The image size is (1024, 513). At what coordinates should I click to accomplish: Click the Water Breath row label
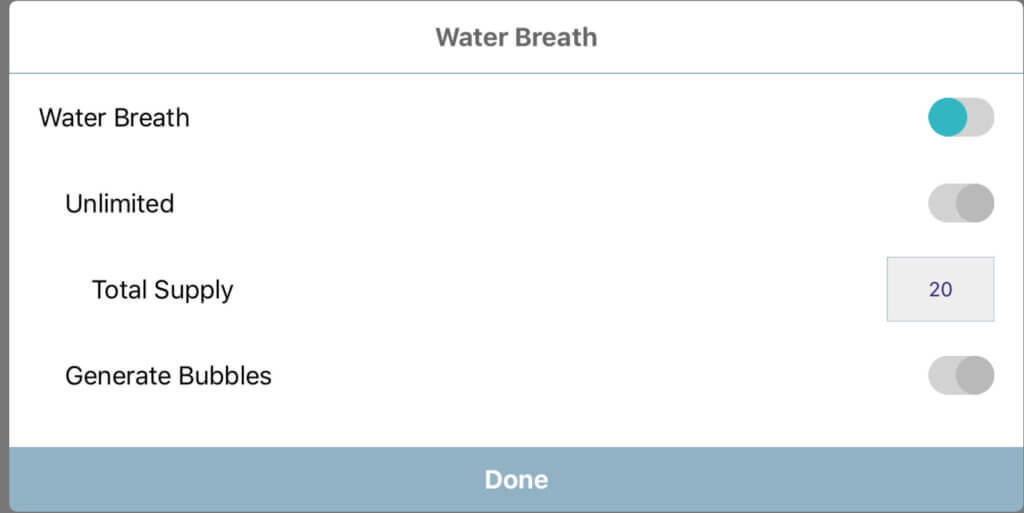[x=114, y=118]
